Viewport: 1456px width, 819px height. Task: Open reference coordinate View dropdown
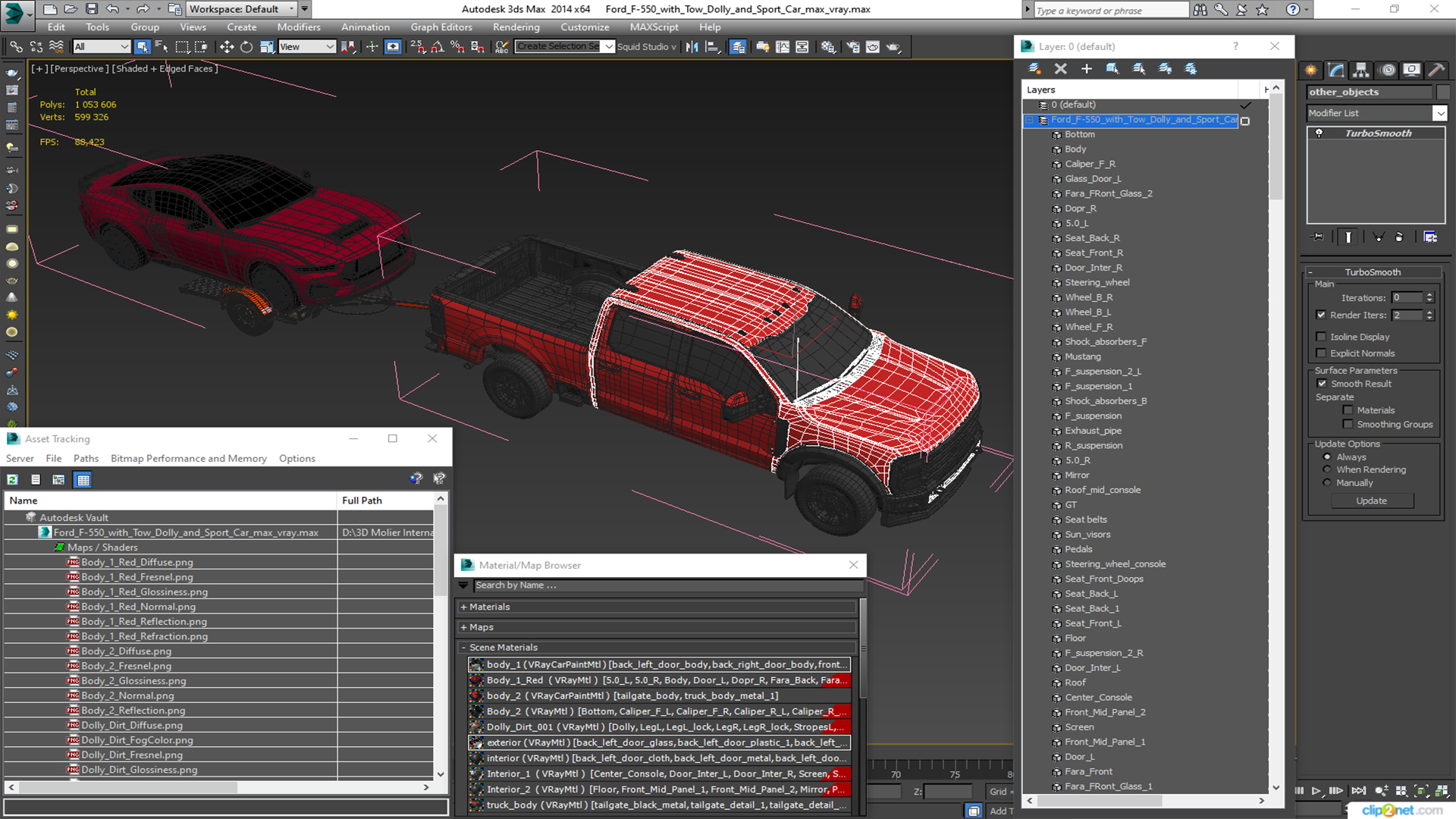tap(307, 47)
